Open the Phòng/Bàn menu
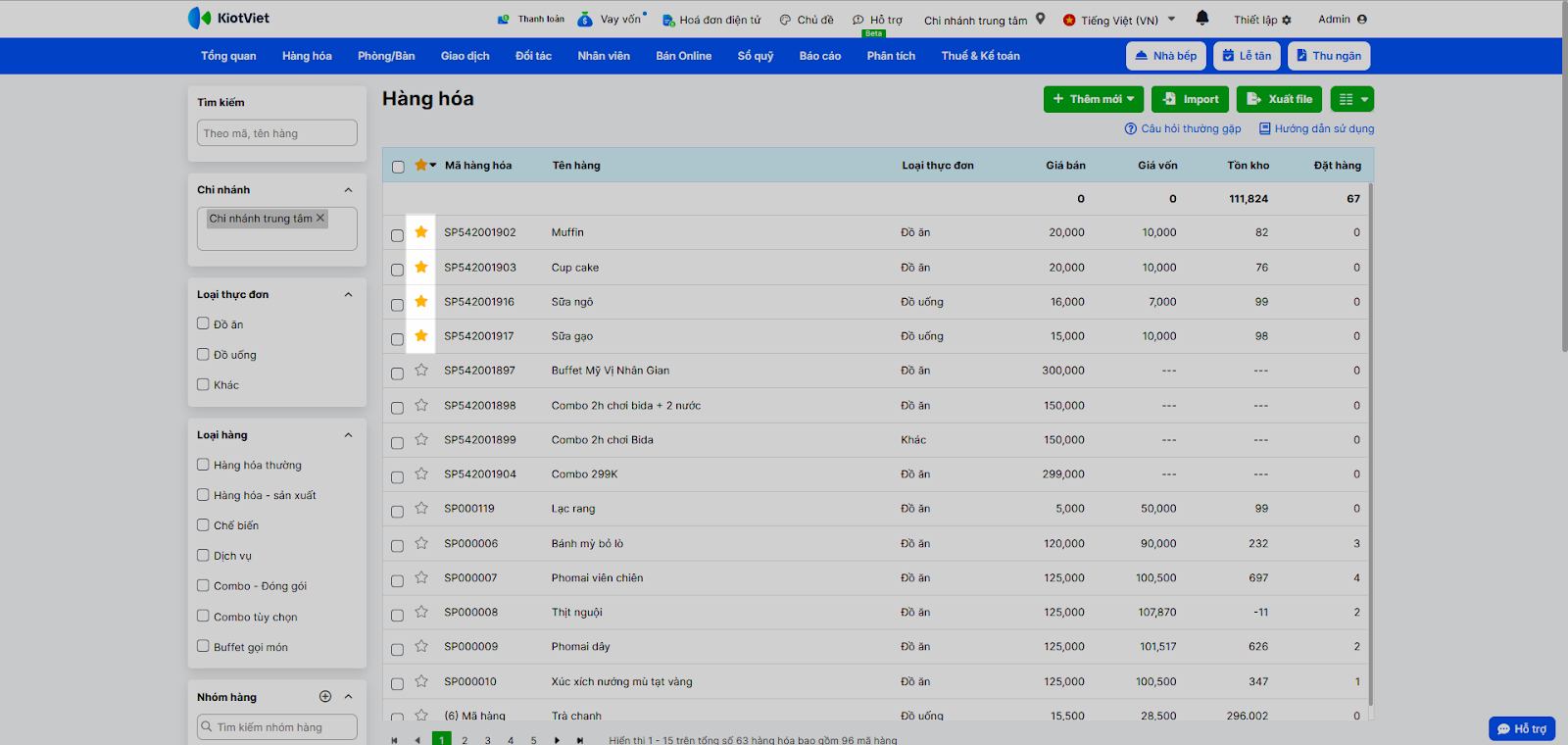 click(x=386, y=56)
